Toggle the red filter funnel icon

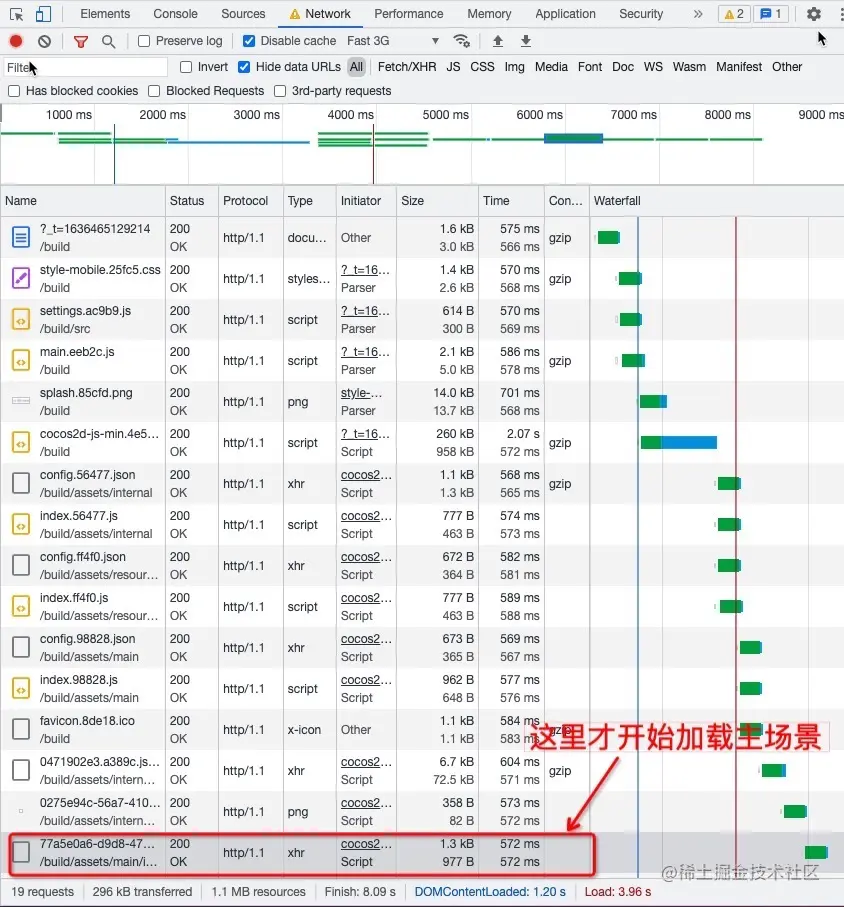81,41
